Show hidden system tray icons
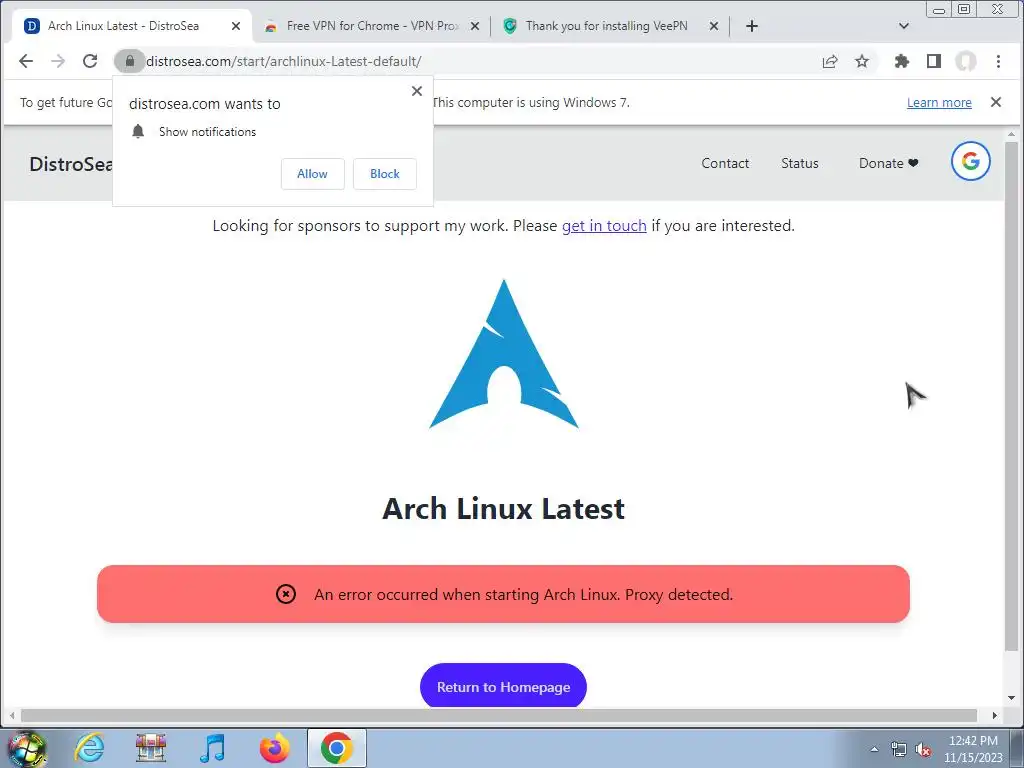This screenshot has height=768, width=1024. (874, 749)
